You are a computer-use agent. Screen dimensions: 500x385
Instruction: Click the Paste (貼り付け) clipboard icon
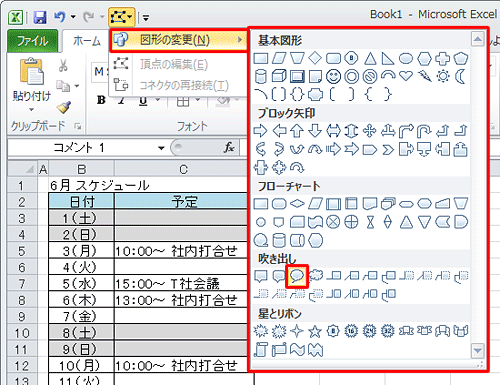click(32, 71)
